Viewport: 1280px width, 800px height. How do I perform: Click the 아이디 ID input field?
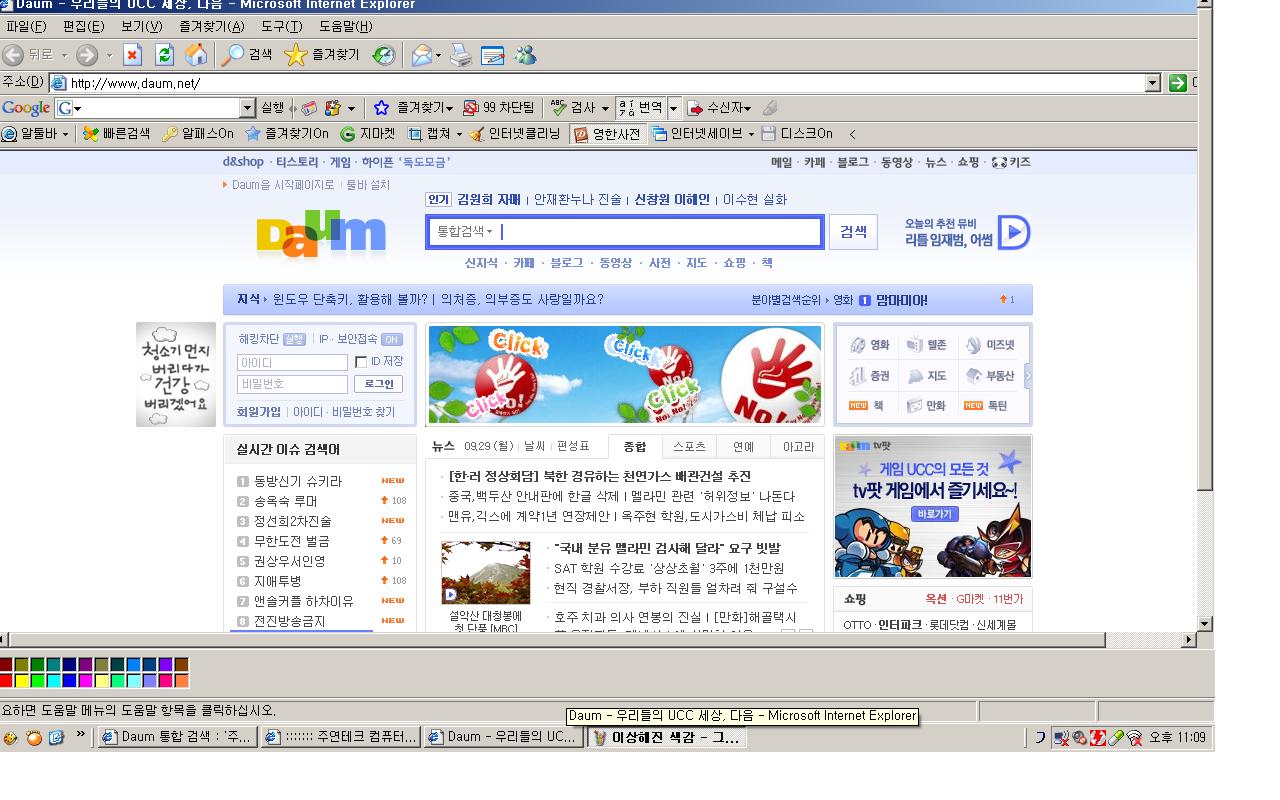(x=292, y=362)
